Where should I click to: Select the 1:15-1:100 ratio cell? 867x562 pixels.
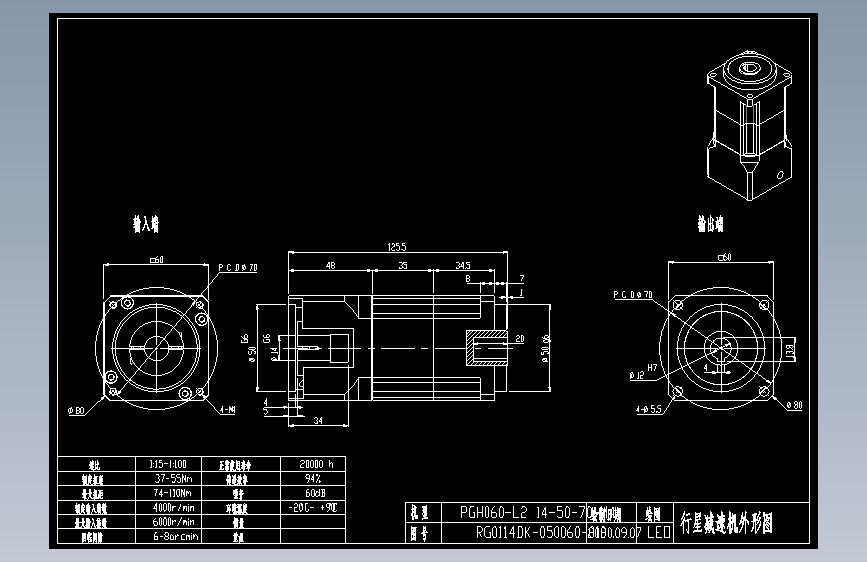pyautogui.click(x=168, y=464)
